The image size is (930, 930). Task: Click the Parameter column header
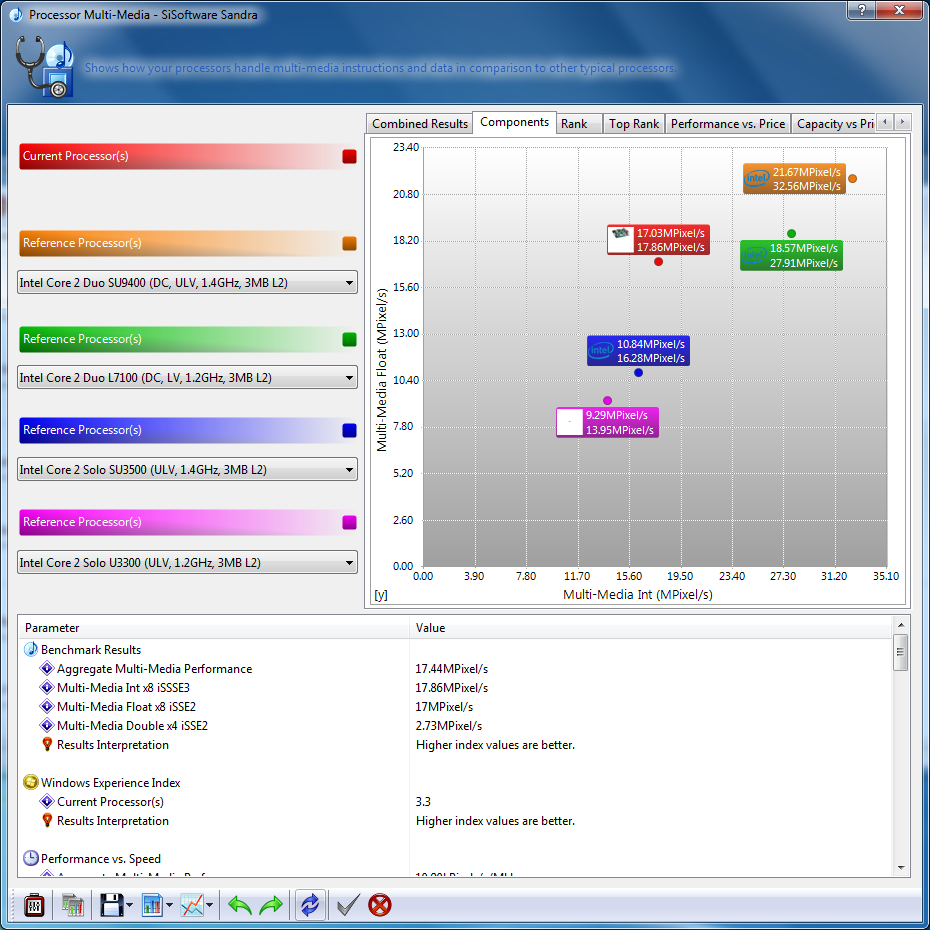tap(214, 628)
